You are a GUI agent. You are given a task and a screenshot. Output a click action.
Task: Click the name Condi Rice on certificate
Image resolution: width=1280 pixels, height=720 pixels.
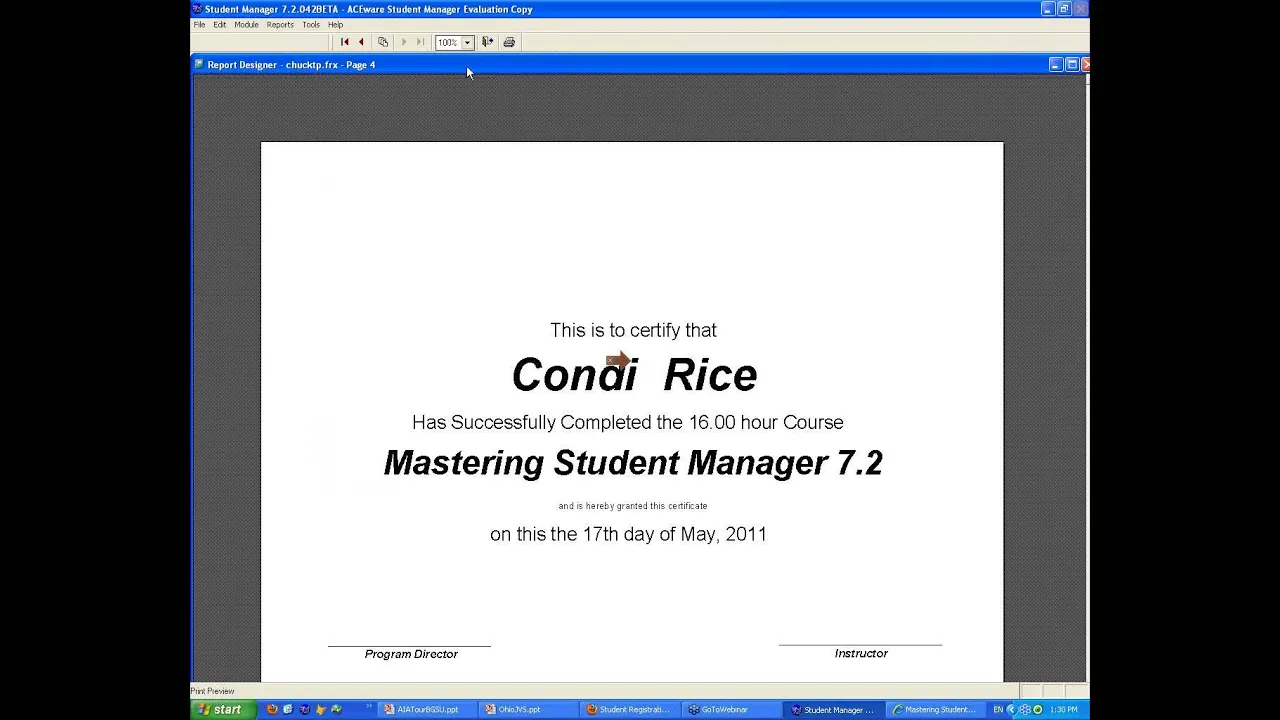coord(634,375)
